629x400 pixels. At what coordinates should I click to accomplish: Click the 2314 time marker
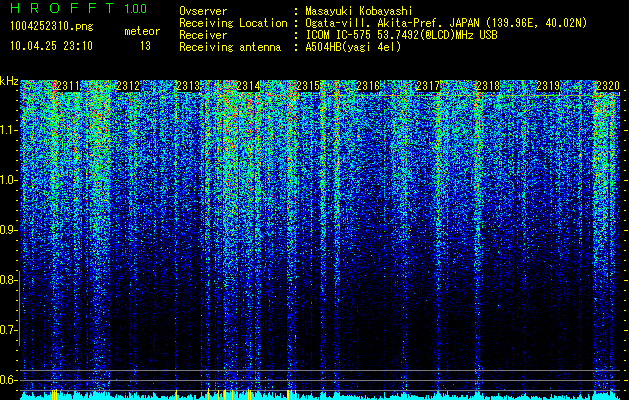[x=248, y=86]
